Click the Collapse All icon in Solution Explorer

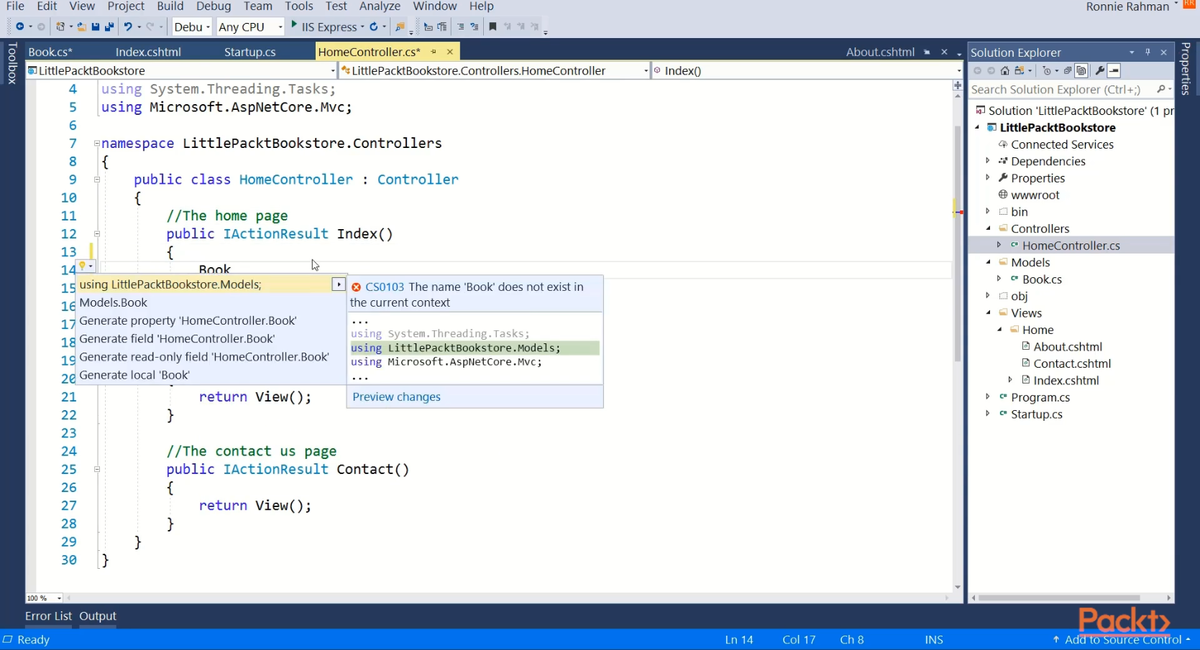click(x=1067, y=71)
